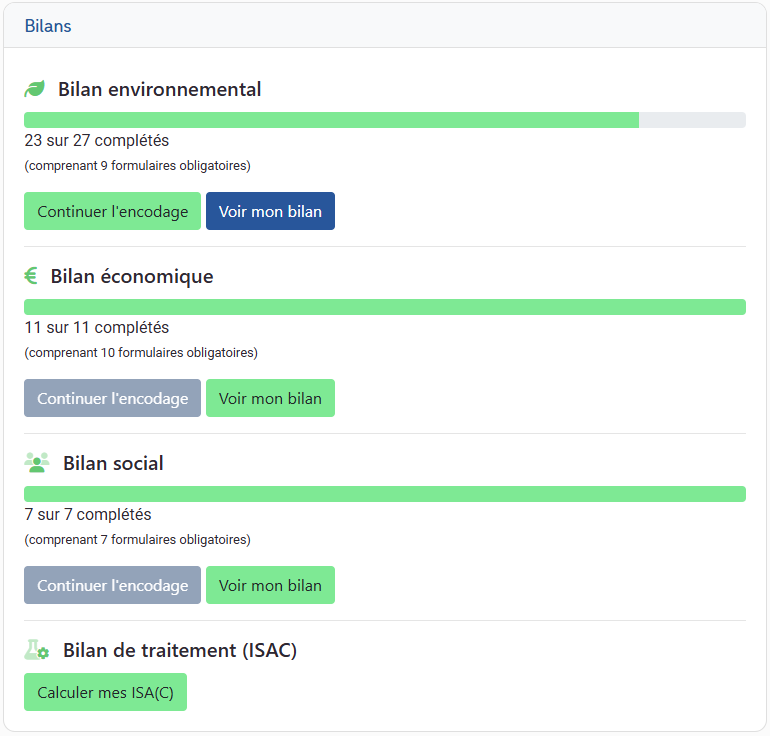Open Voir mon bilan for économique

coord(270,398)
